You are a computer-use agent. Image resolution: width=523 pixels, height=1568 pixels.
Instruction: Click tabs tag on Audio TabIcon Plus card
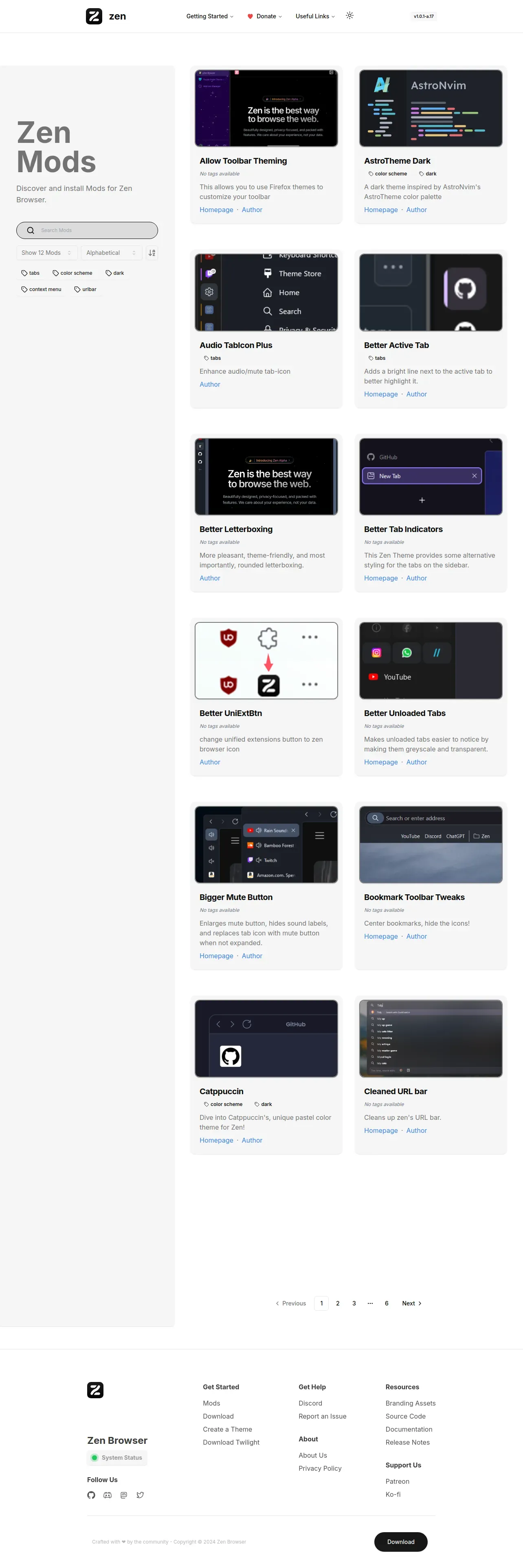click(212, 358)
